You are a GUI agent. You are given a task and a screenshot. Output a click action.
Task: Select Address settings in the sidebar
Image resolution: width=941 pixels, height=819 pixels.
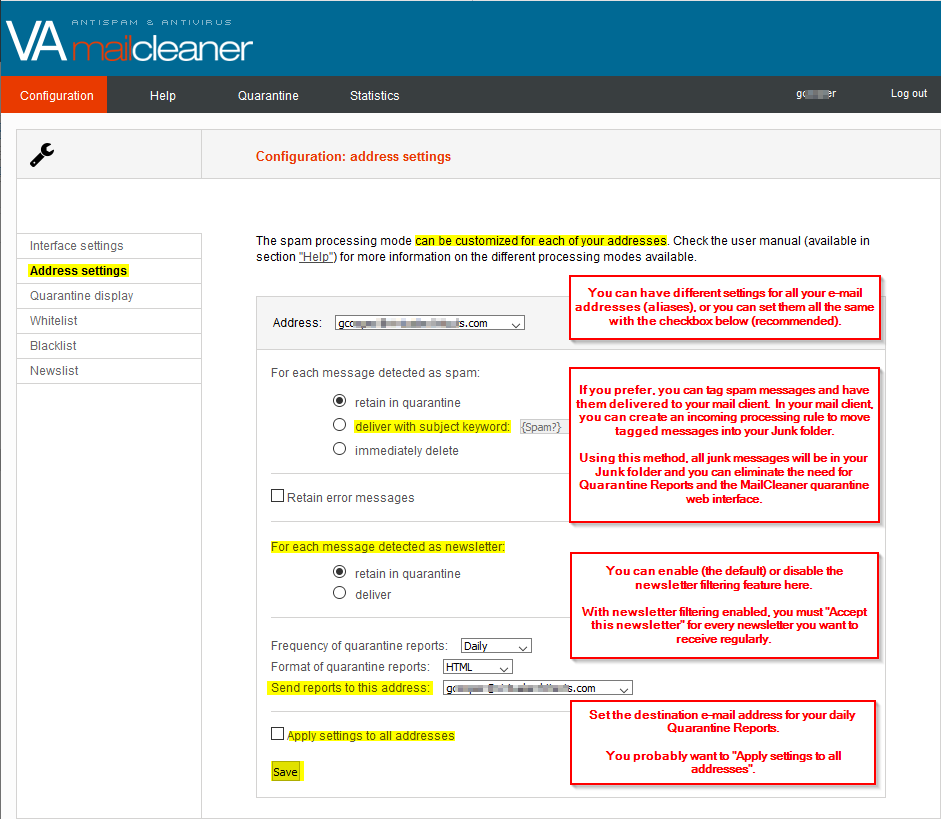click(x=109, y=271)
